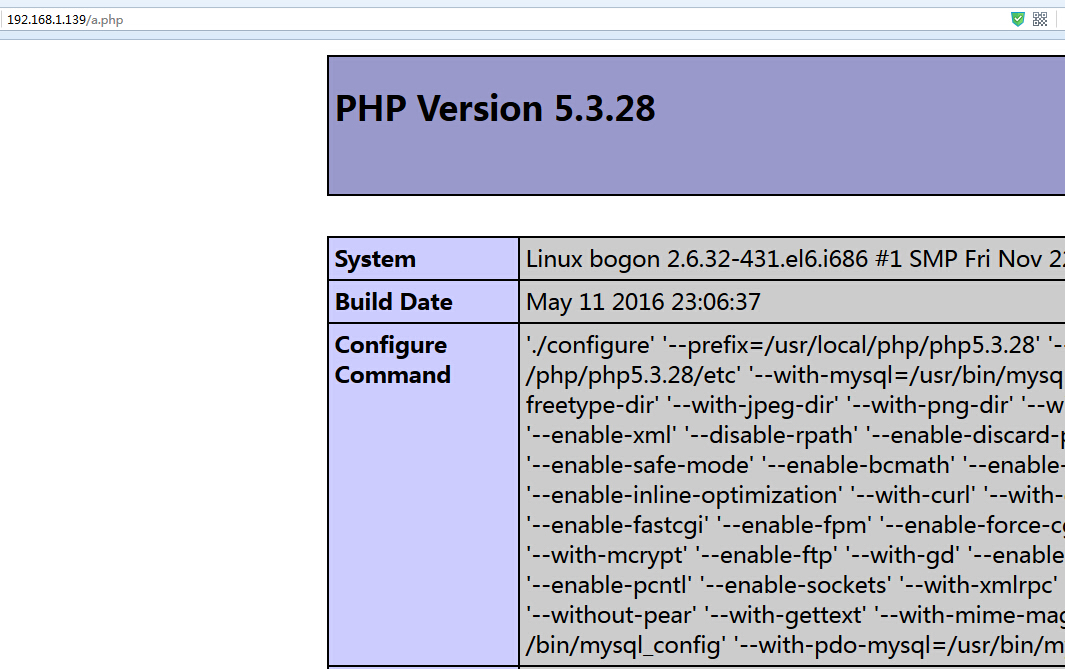Viewport: 1065px width, 669px height.
Task: Click the './configure' text in command
Action: [591, 345]
